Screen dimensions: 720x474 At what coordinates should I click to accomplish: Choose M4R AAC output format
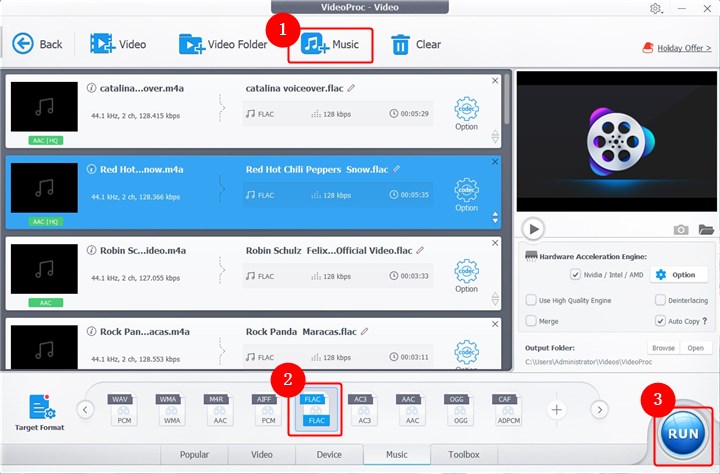220,409
